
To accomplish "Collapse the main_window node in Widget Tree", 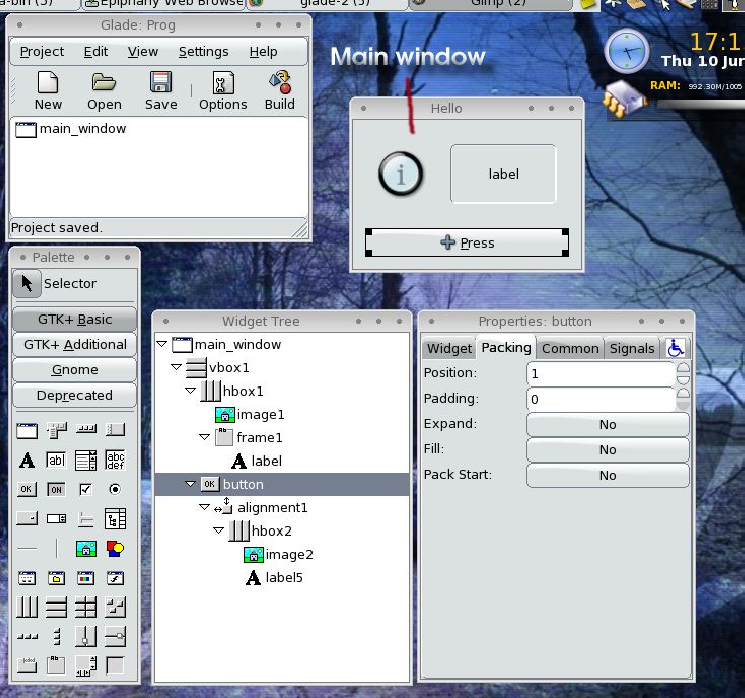I will click(162, 344).
